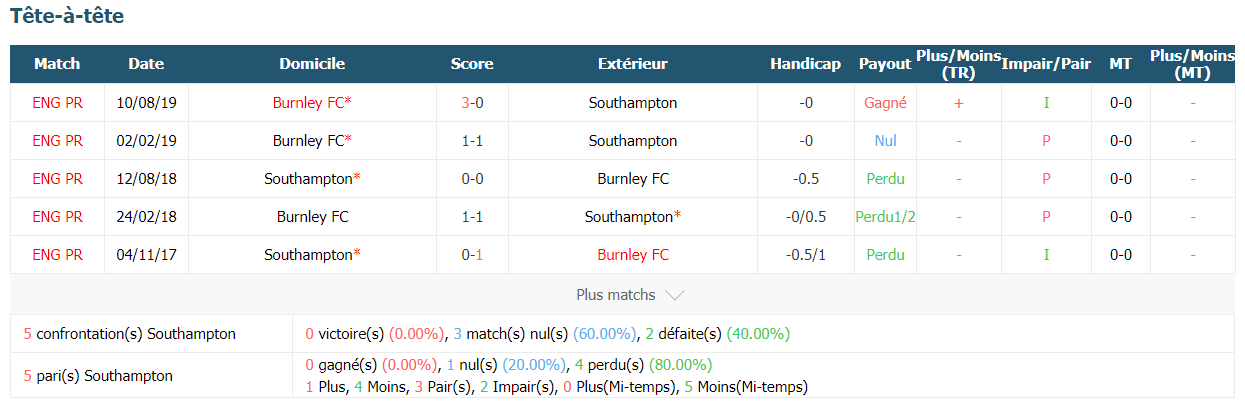This screenshot has width=1245, height=406.
Task: Click the Tête-à-tête section heading
Action: (x=67, y=16)
